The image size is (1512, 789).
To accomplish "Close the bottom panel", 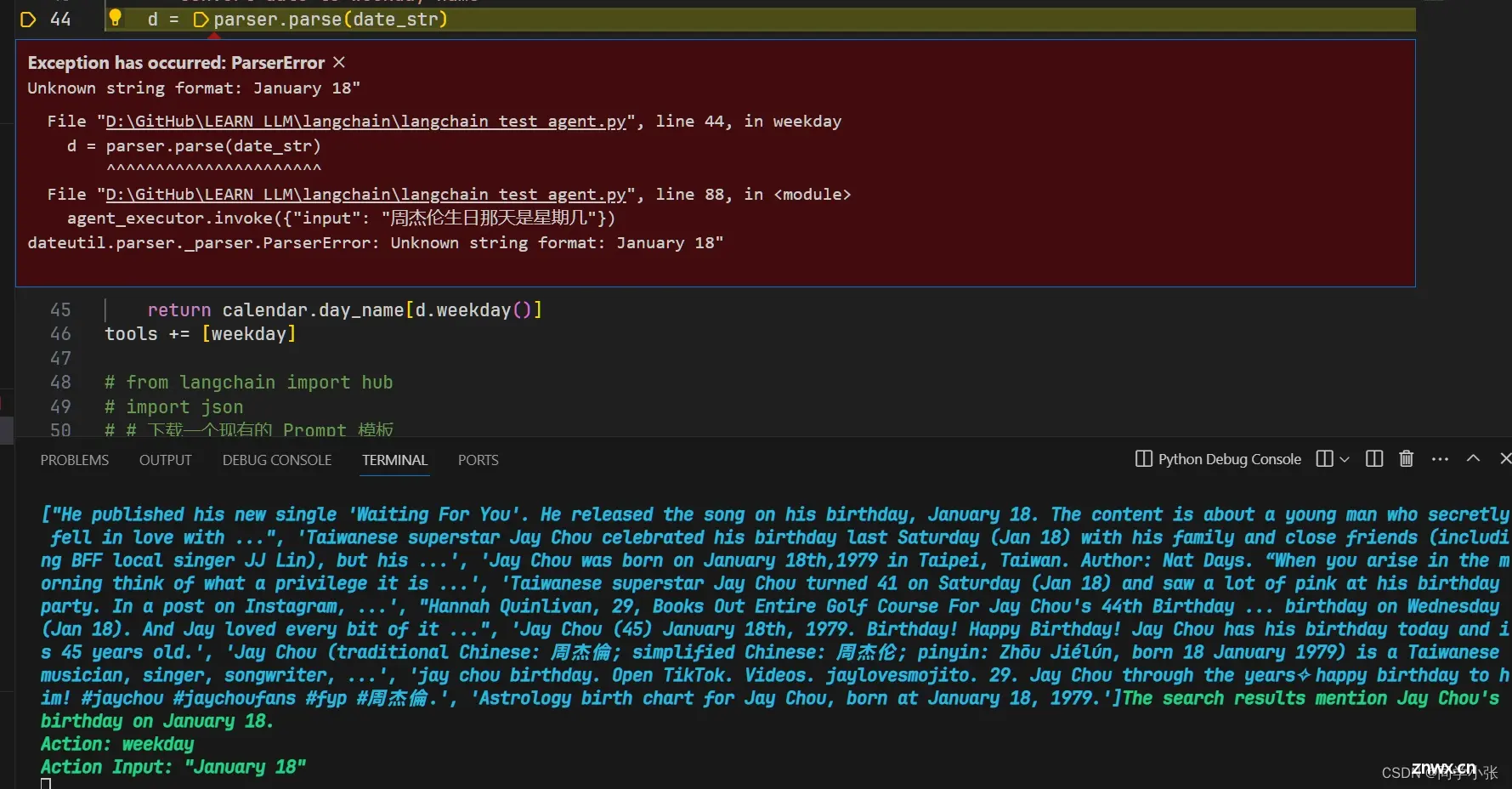I will (1505, 458).
